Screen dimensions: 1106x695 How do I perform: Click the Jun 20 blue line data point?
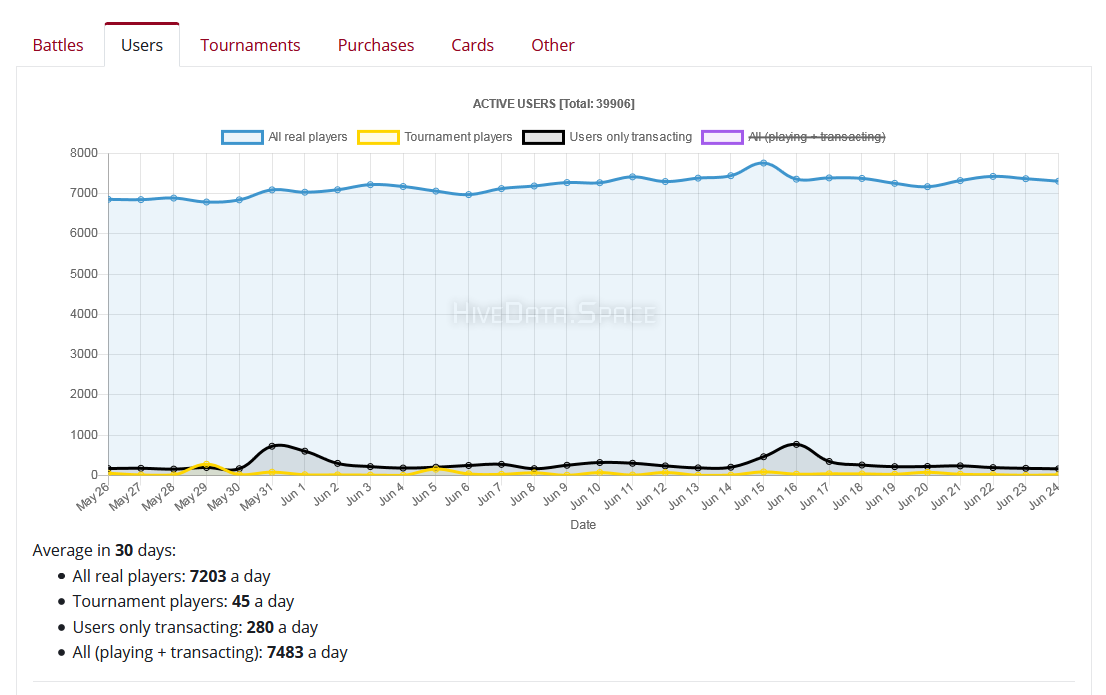[x=928, y=187]
